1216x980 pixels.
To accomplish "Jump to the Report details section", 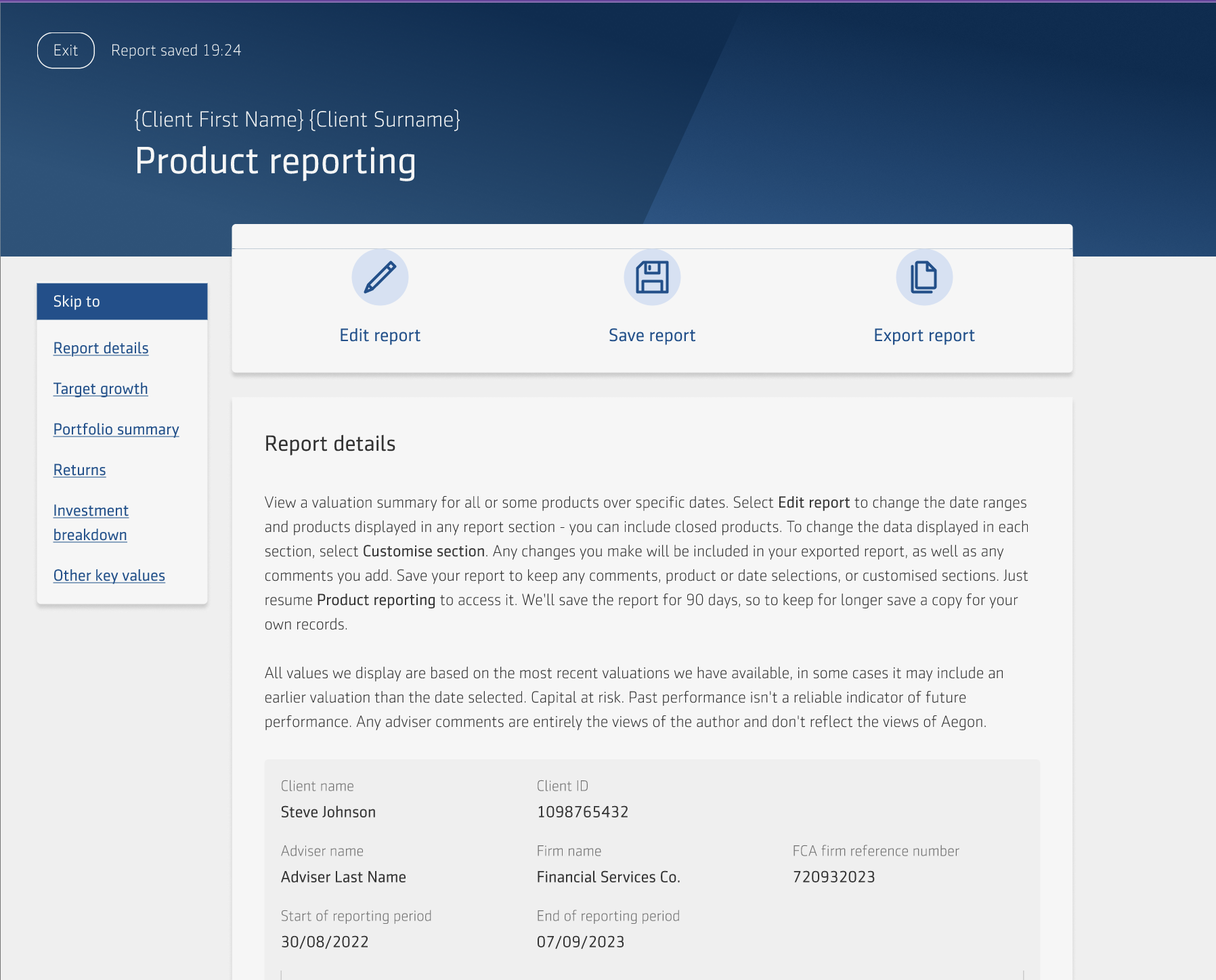I will coord(100,348).
